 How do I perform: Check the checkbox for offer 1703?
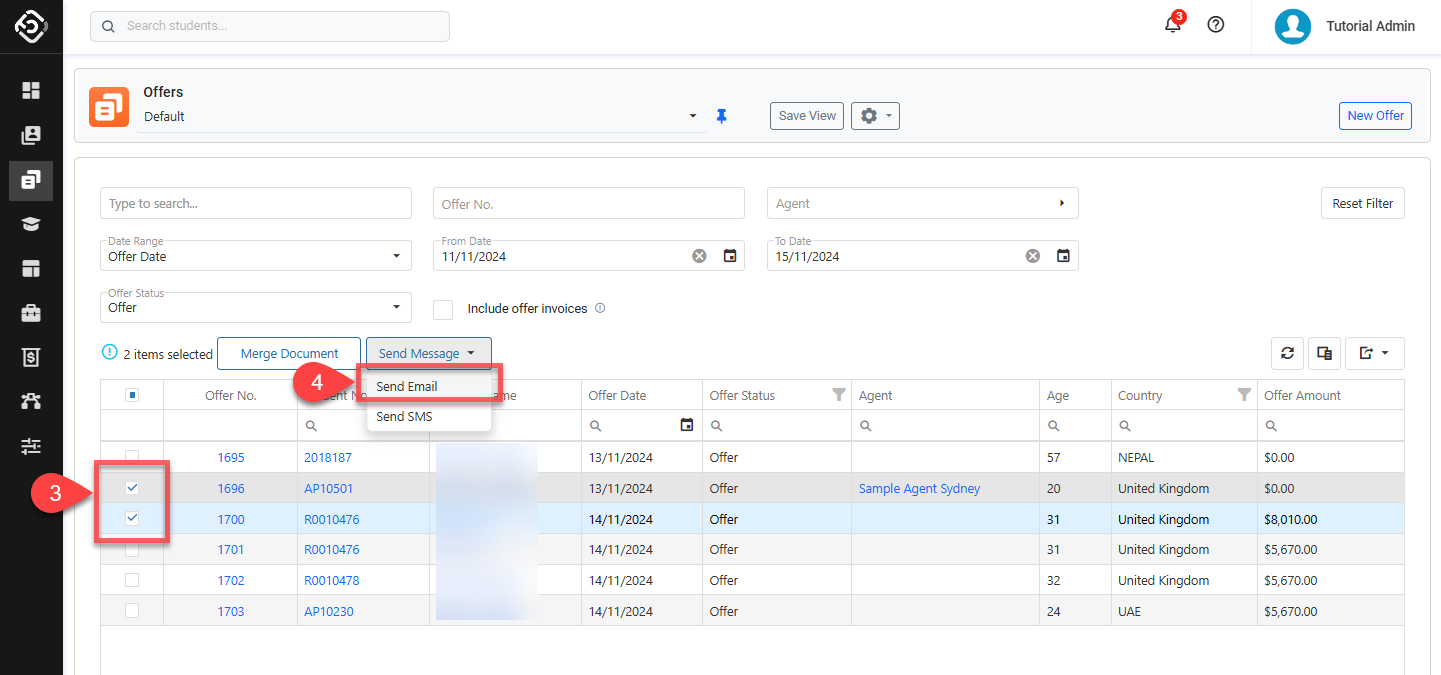pyautogui.click(x=132, y=611)
